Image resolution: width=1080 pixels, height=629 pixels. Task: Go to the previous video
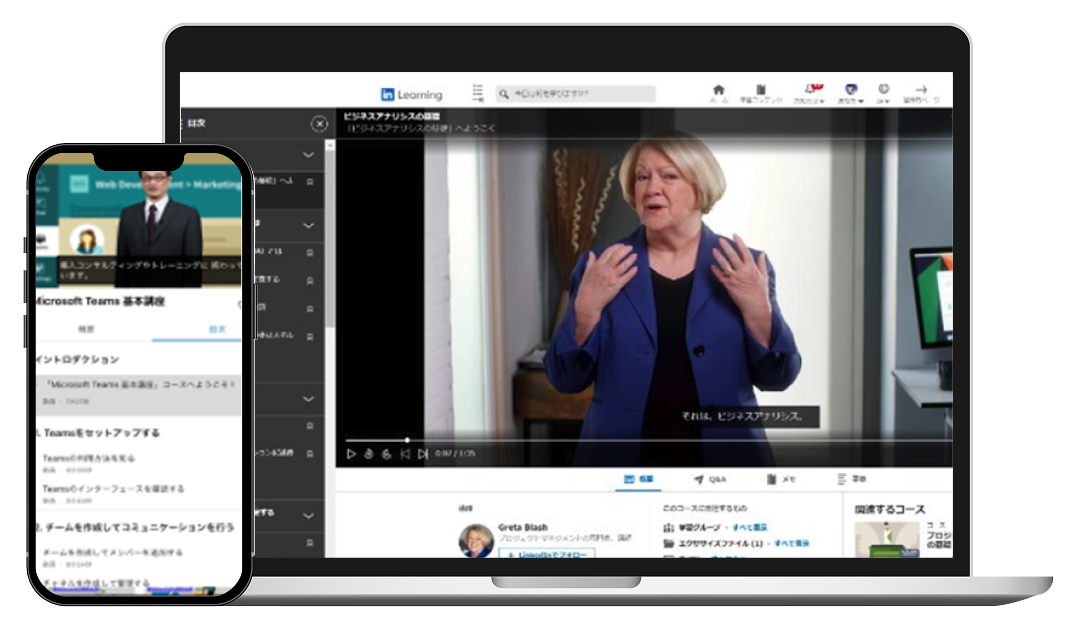pyautogui.click(x=405, y=454)
